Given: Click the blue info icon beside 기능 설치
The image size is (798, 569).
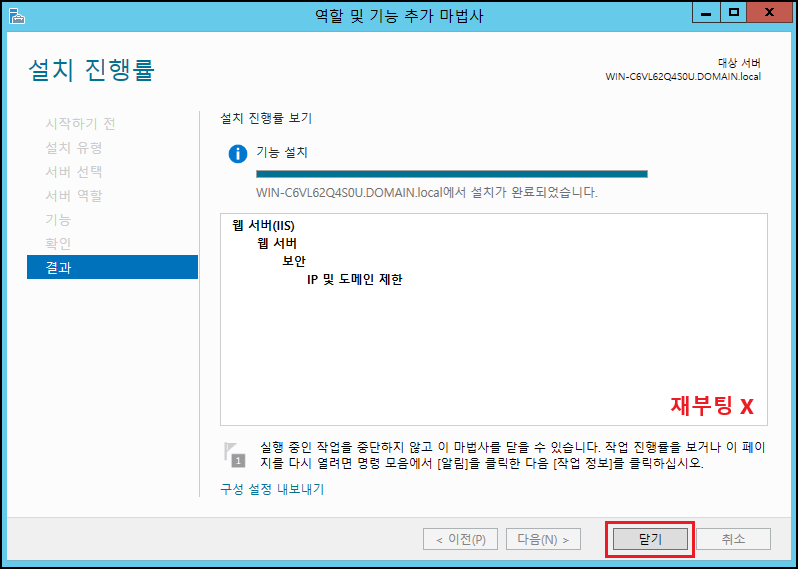Looking at the screenshot, I should pos(238,153).
